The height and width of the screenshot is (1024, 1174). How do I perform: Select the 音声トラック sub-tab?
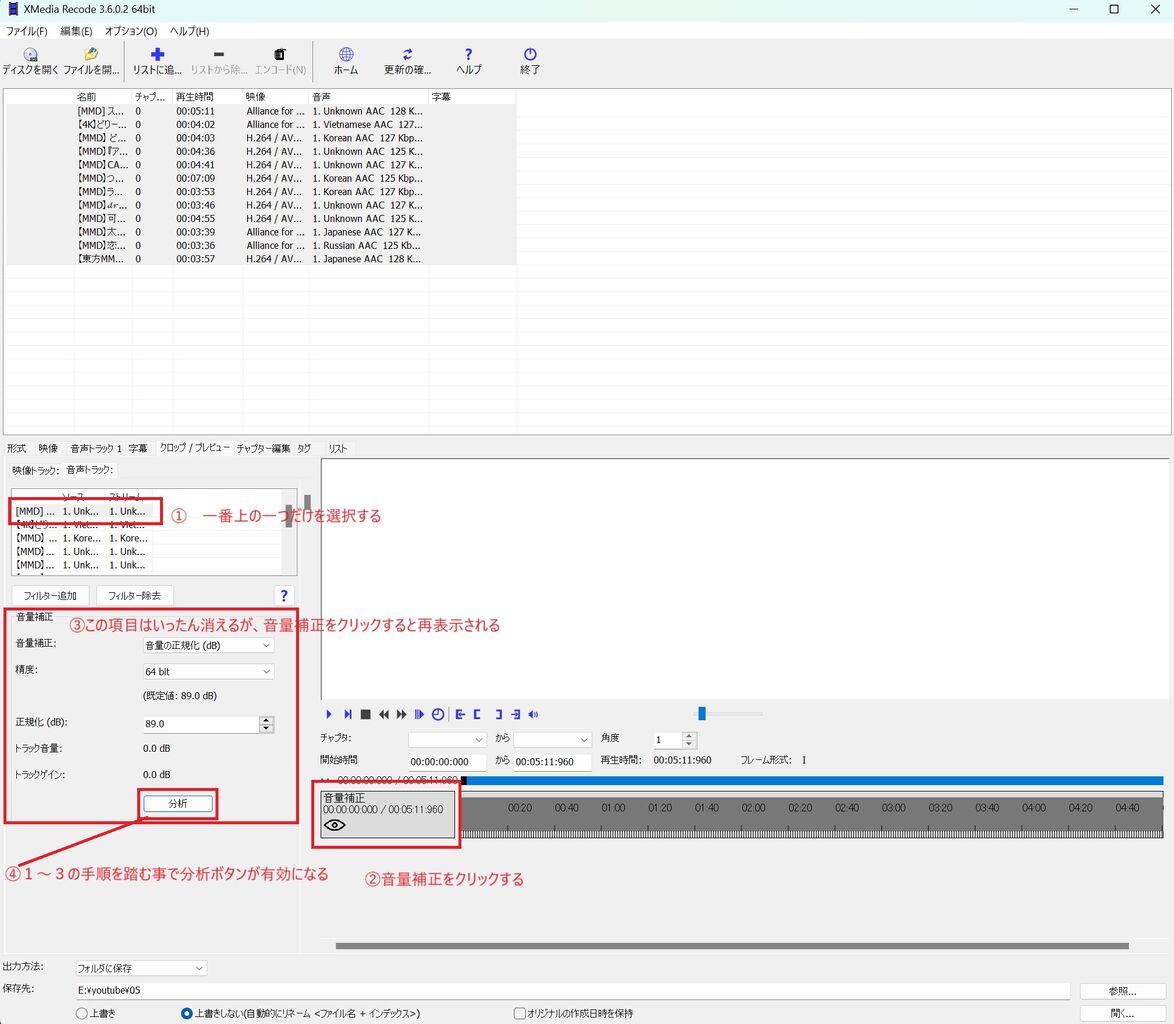coord(90,470)
